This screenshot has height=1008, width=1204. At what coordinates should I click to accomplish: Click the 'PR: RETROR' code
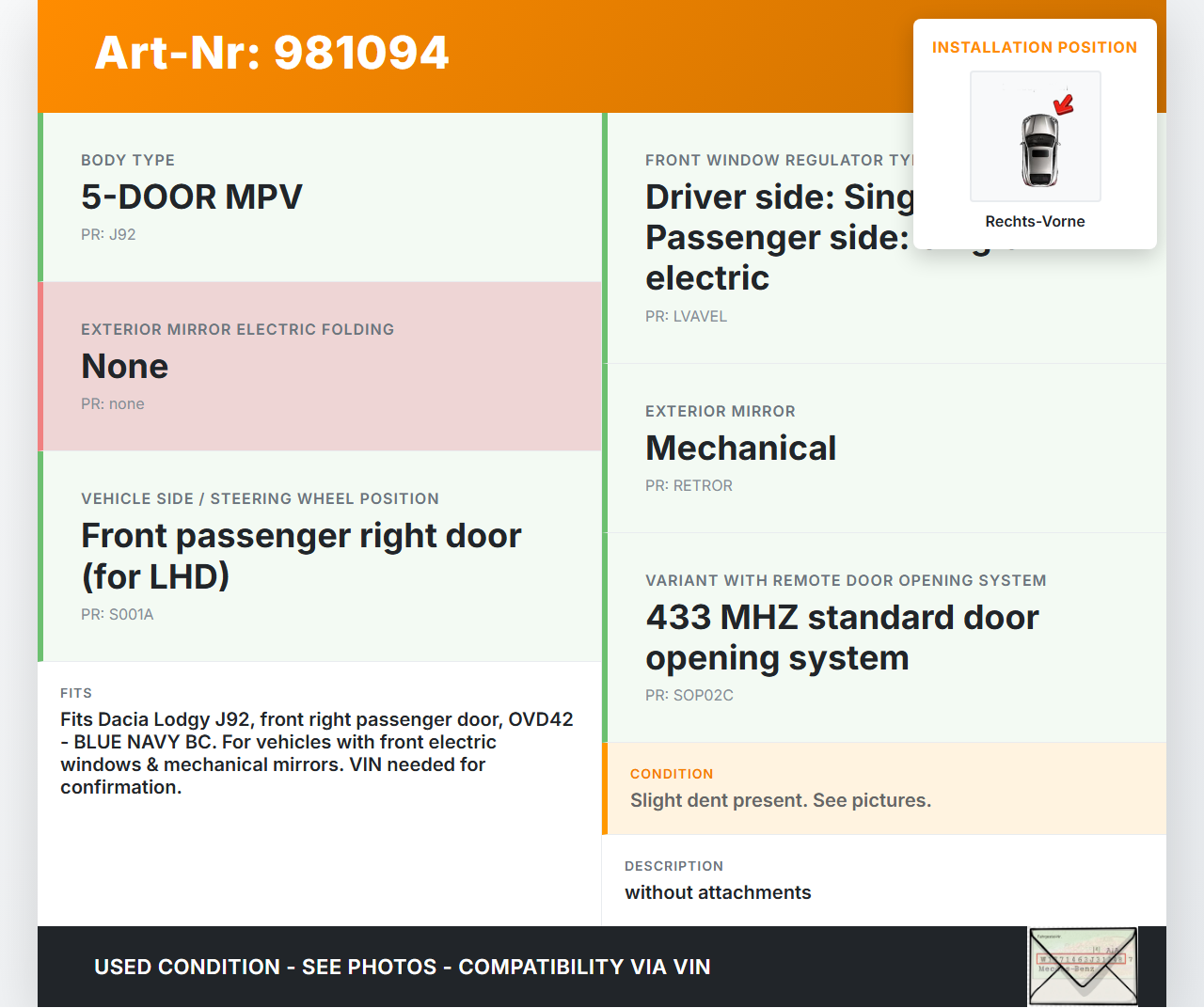coord(689,485)
